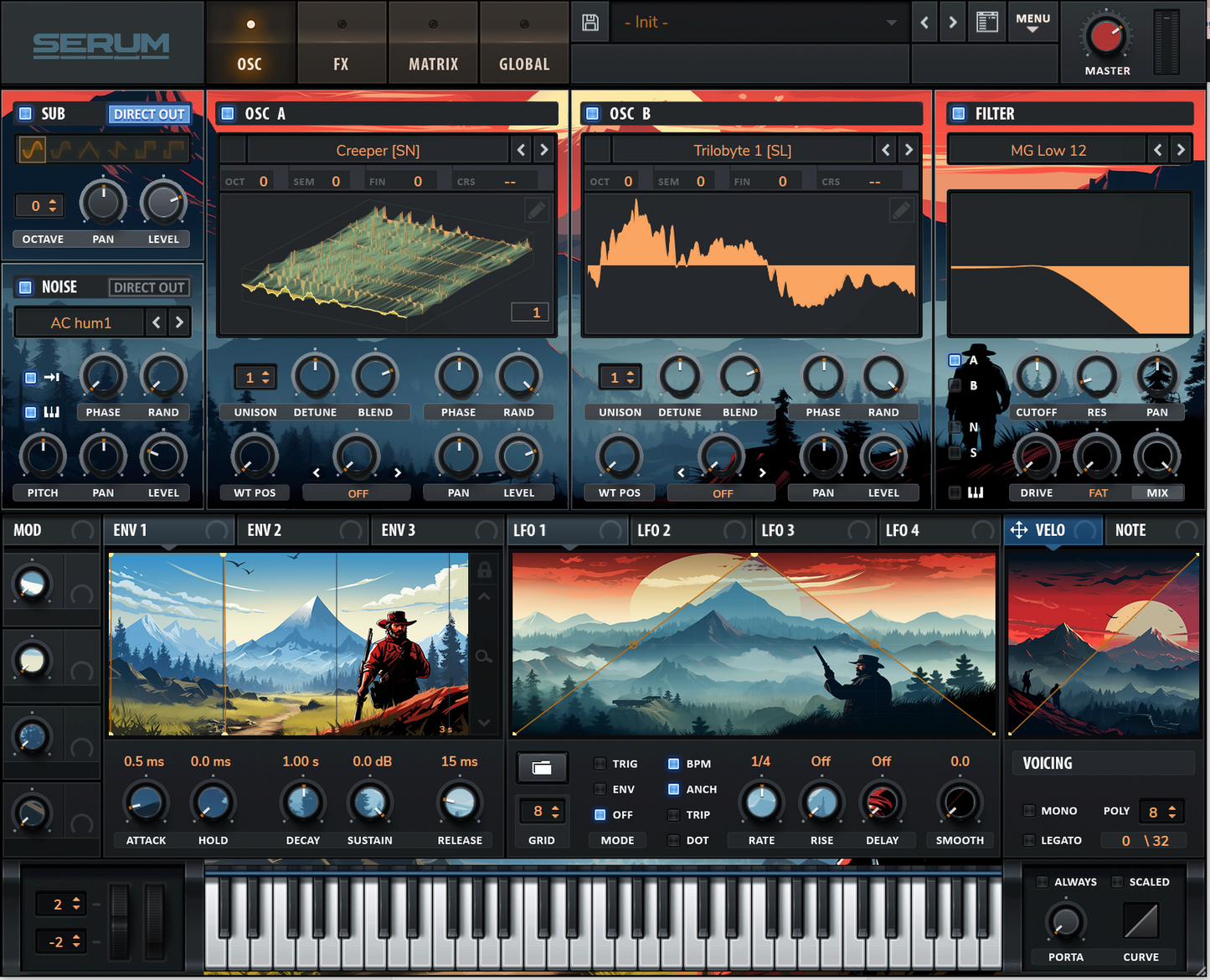Toggle the NOISE oscillator enable switch
This screenshot has width=1210, height=980.
point(25,287)
